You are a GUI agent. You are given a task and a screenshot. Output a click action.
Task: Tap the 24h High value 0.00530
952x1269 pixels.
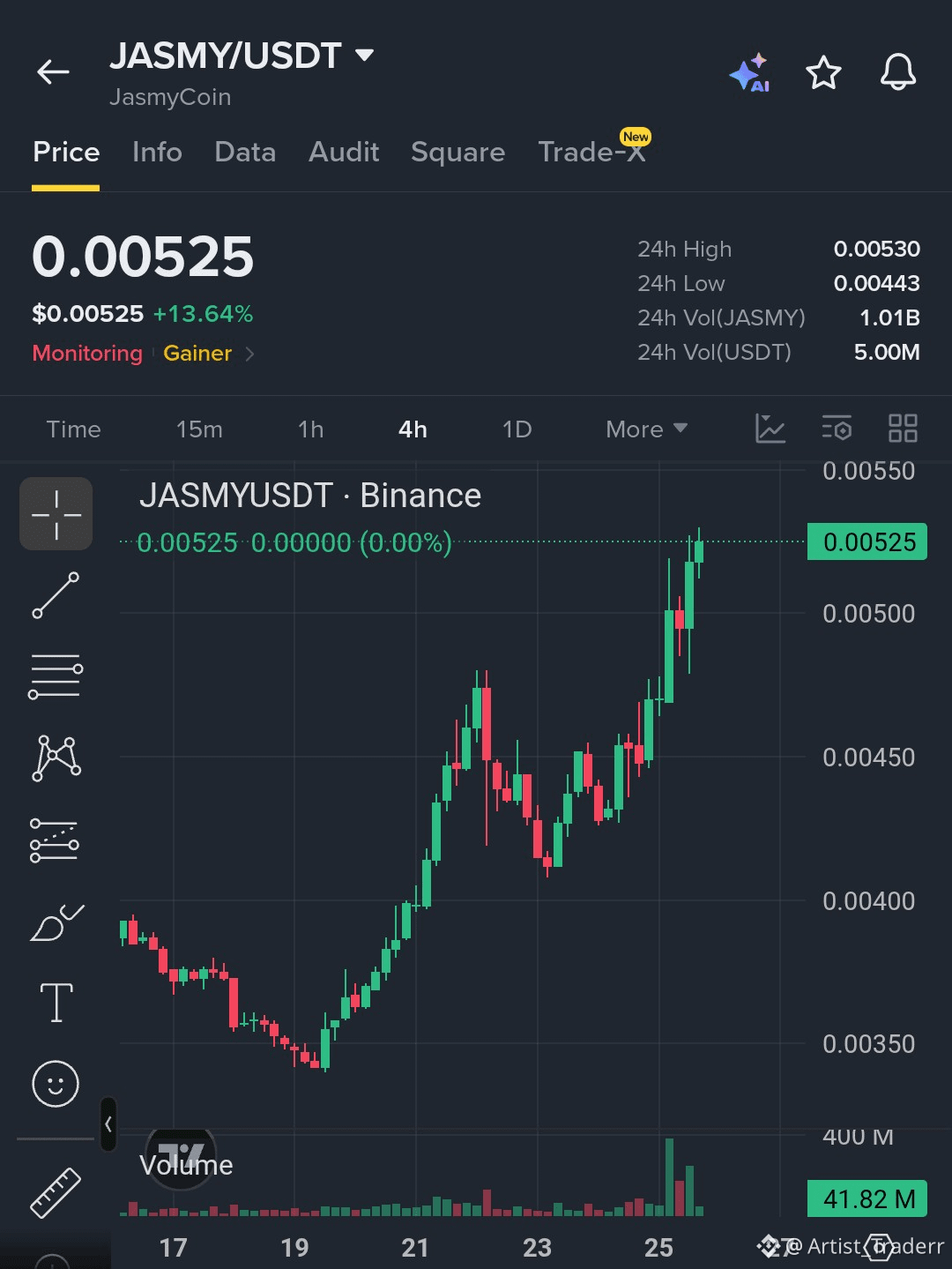tap(877, 250)
